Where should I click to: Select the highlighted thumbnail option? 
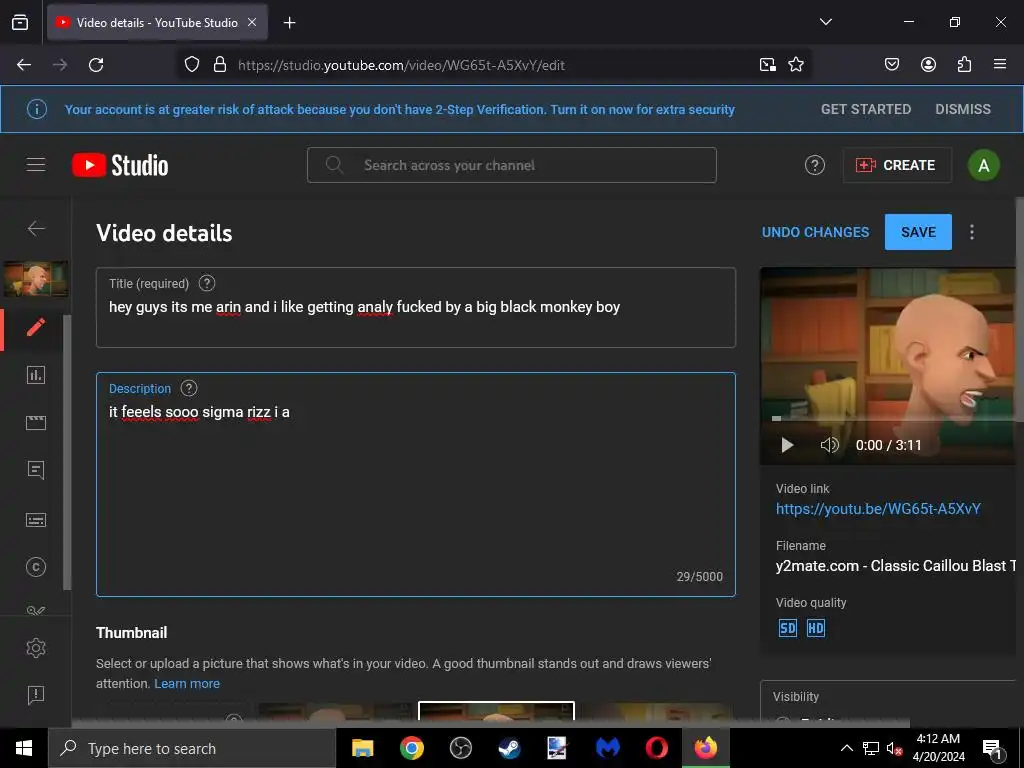496,711
